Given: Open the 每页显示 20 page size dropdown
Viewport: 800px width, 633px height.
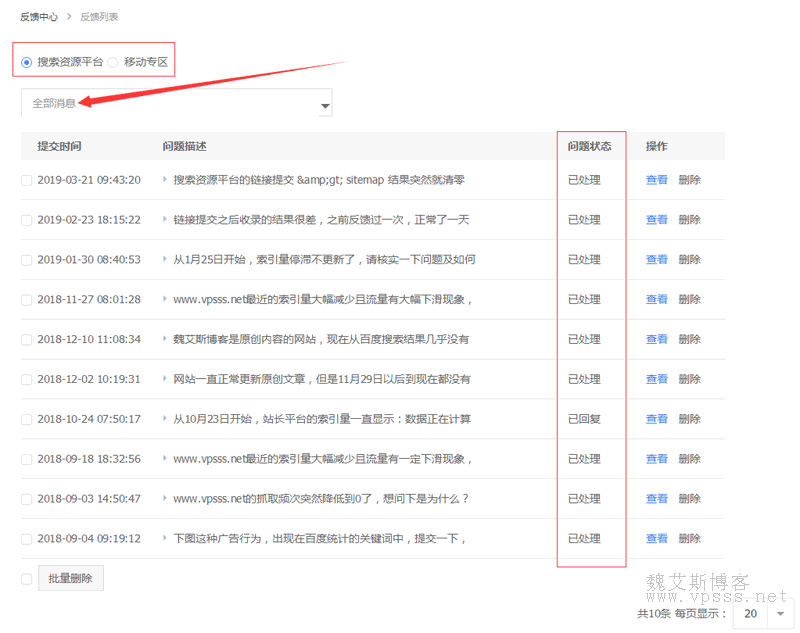Looking at the screenshot, I should pos(764,614).
